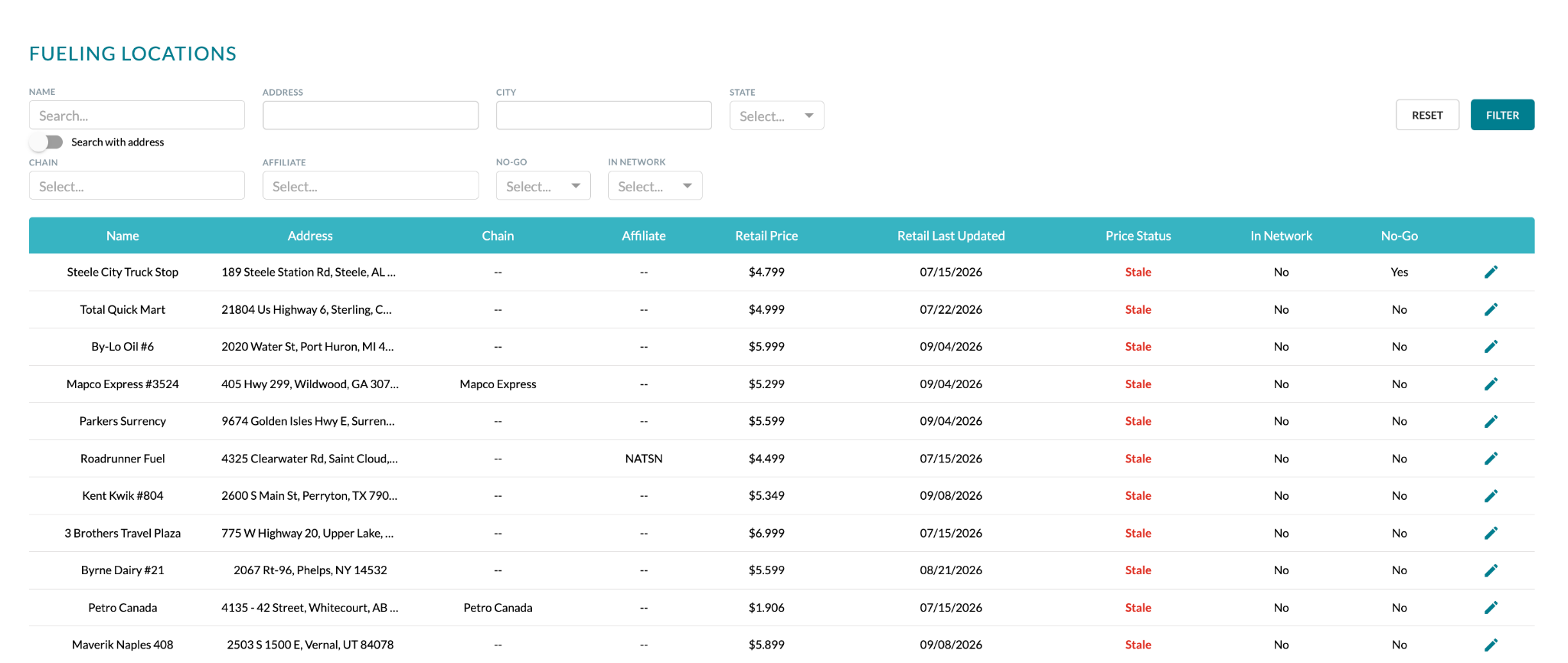Click the No-Go column header

coord(1399,236)
